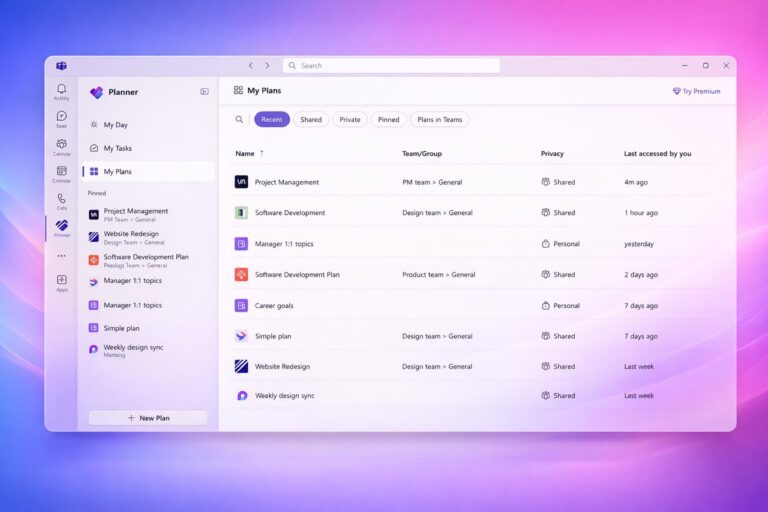Open My Day in Planner sidebar
Image resolution: width=768 pixels, height=512 pixels.
click(x=148, y=125)
